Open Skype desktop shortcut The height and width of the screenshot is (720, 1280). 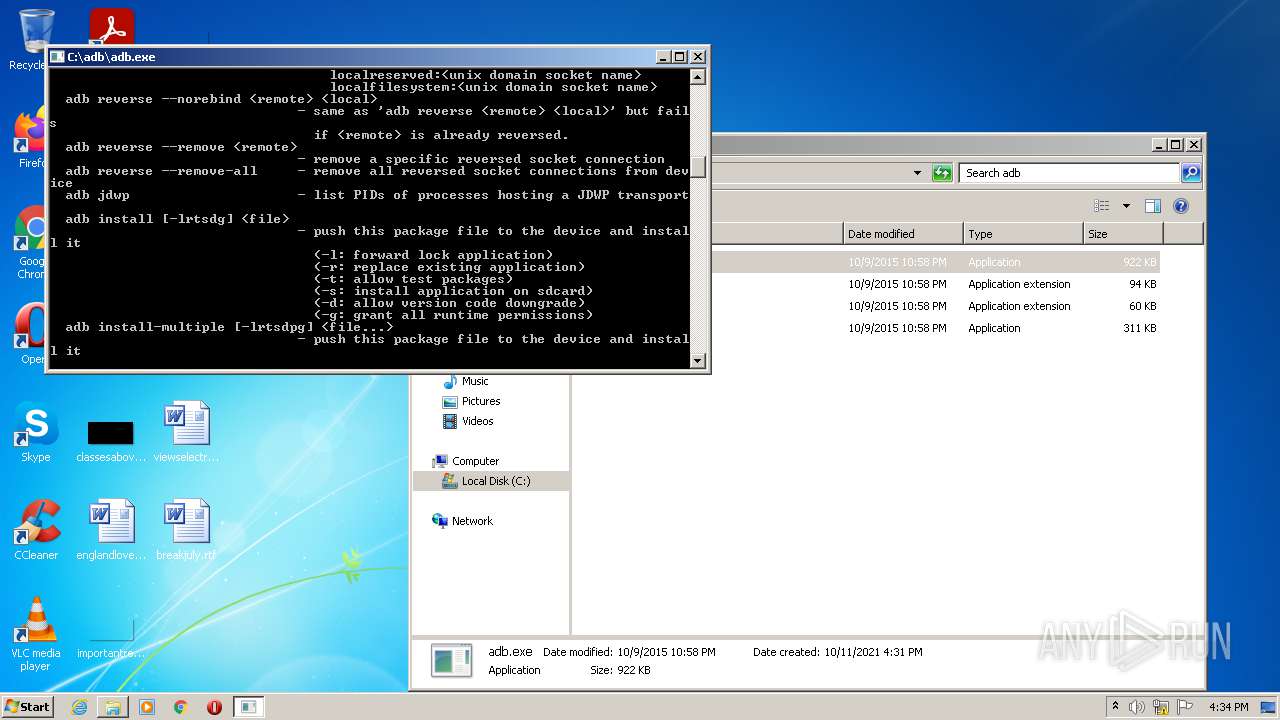click(36, 434)
